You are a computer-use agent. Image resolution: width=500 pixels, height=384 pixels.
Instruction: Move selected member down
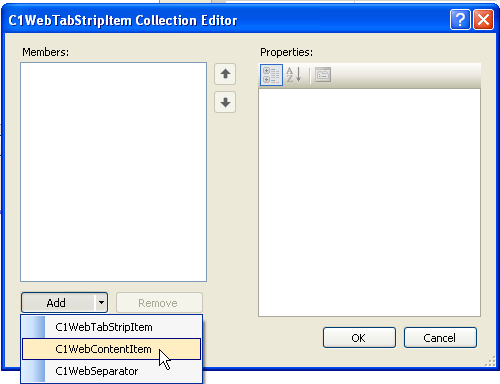coord(225,102)
